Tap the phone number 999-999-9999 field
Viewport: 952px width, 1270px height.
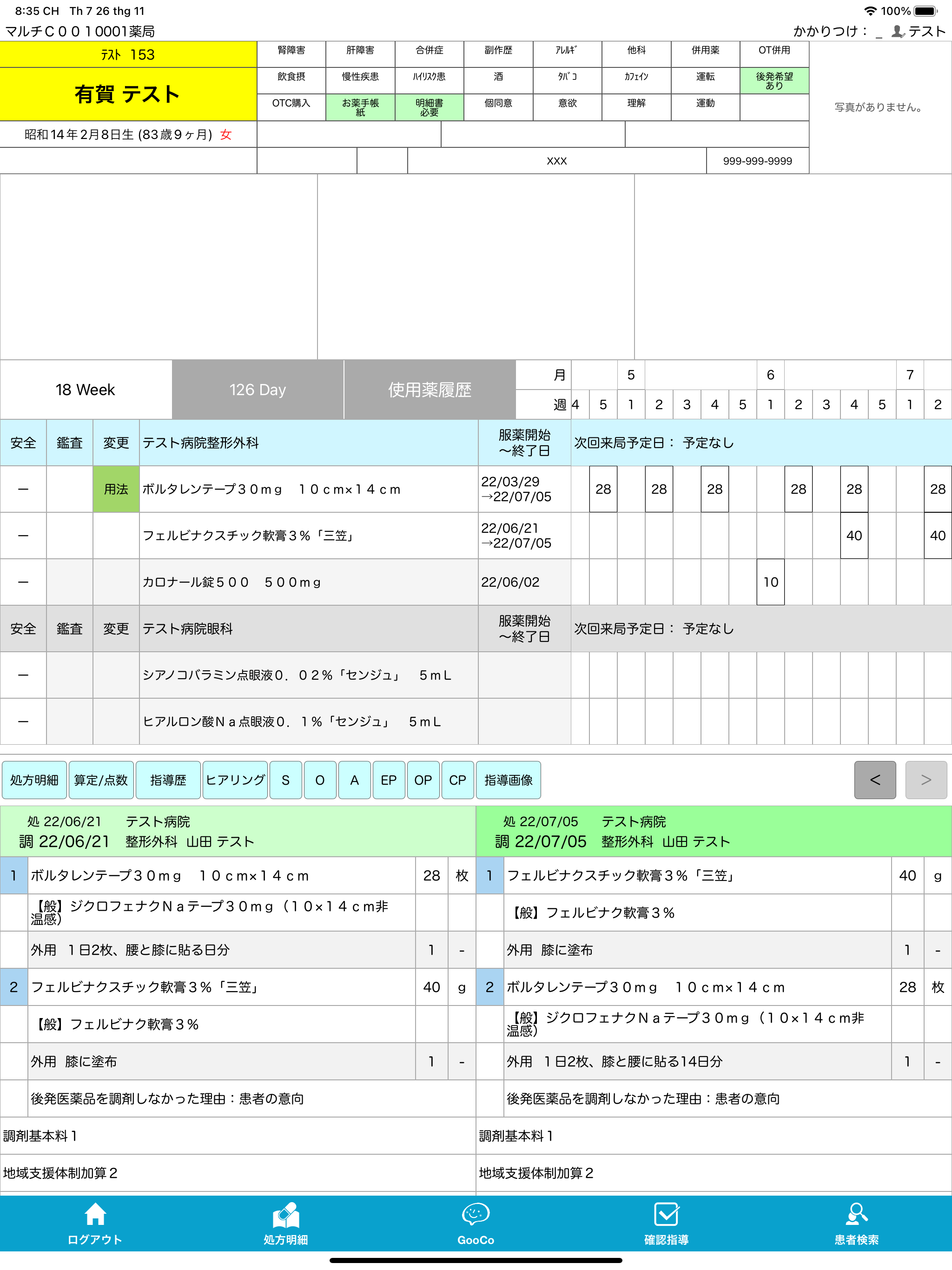click(x=757, y=161)
